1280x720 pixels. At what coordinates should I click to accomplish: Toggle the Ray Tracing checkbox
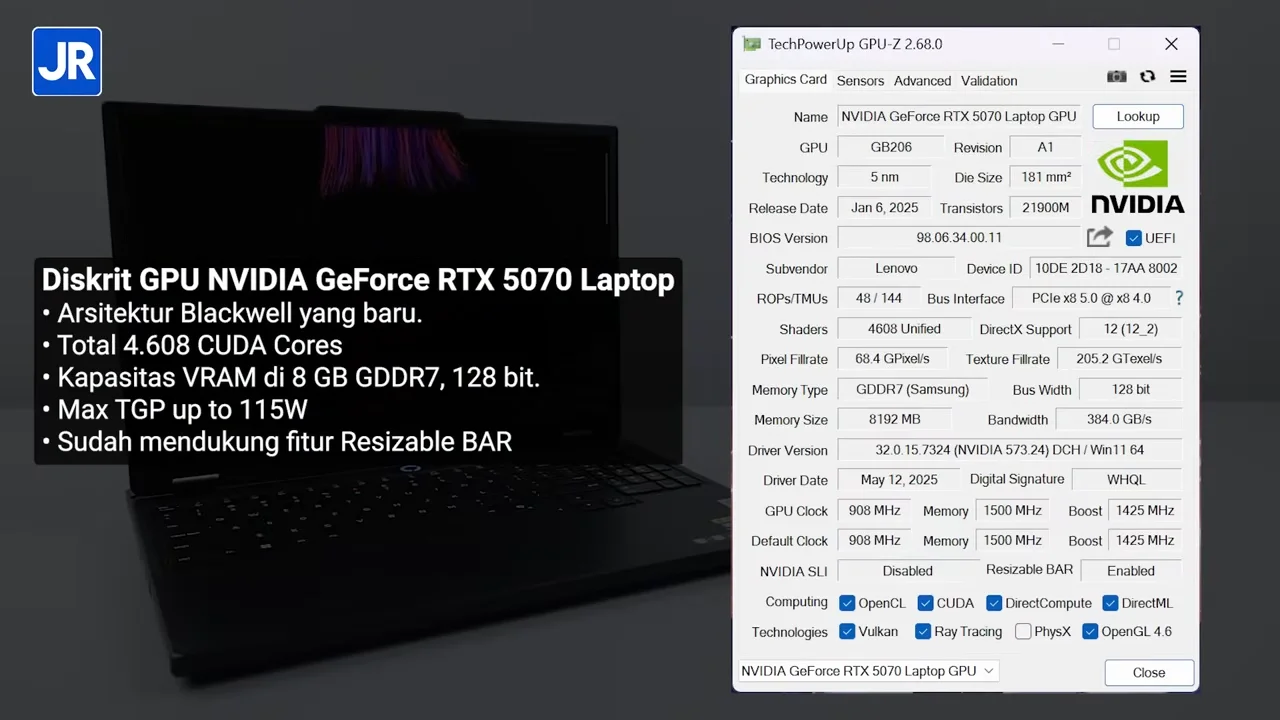tap(923, 632)
